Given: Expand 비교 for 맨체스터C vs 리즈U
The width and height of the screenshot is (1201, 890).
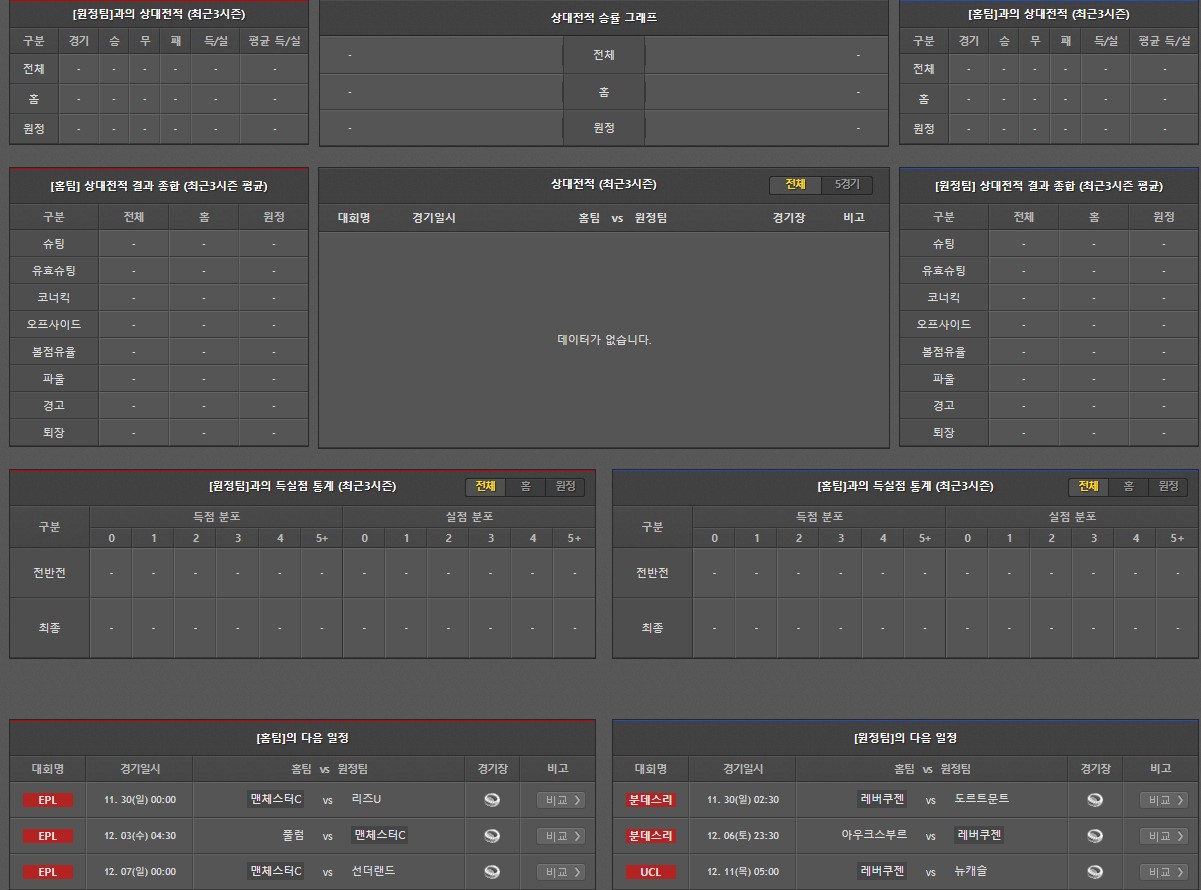Looking at the screenshot, I should (x=560, y=800).
